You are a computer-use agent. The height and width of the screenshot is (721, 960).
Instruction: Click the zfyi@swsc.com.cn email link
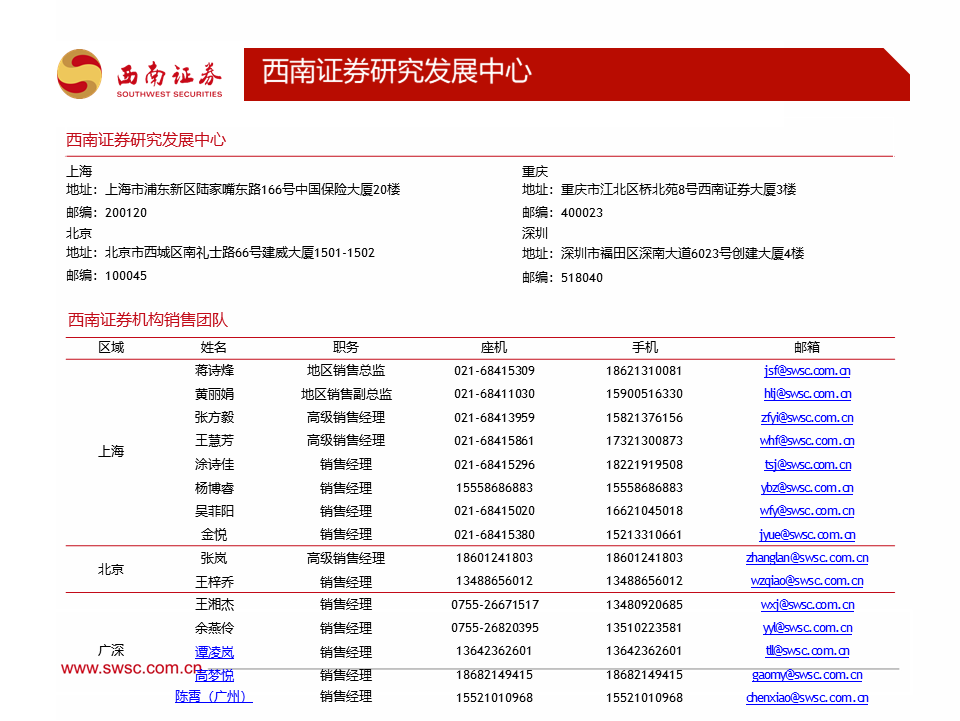click(807, 418)
